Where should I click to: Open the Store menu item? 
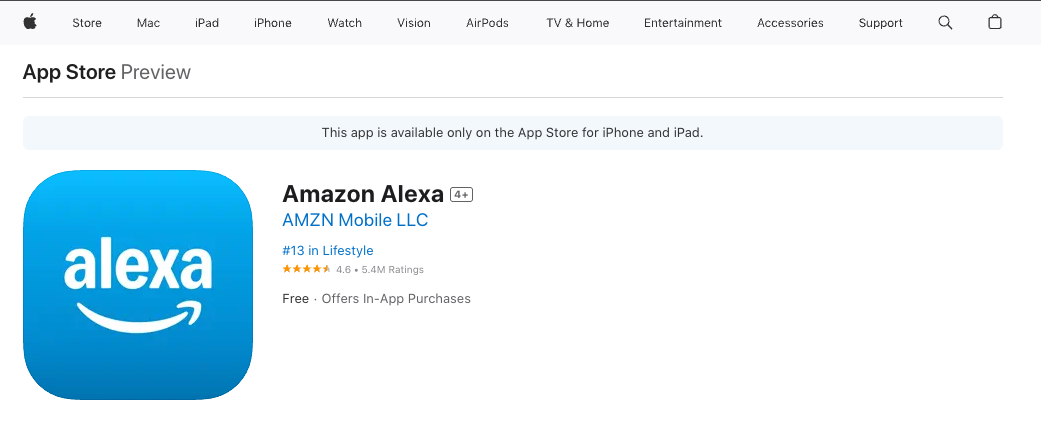point(87,23)
